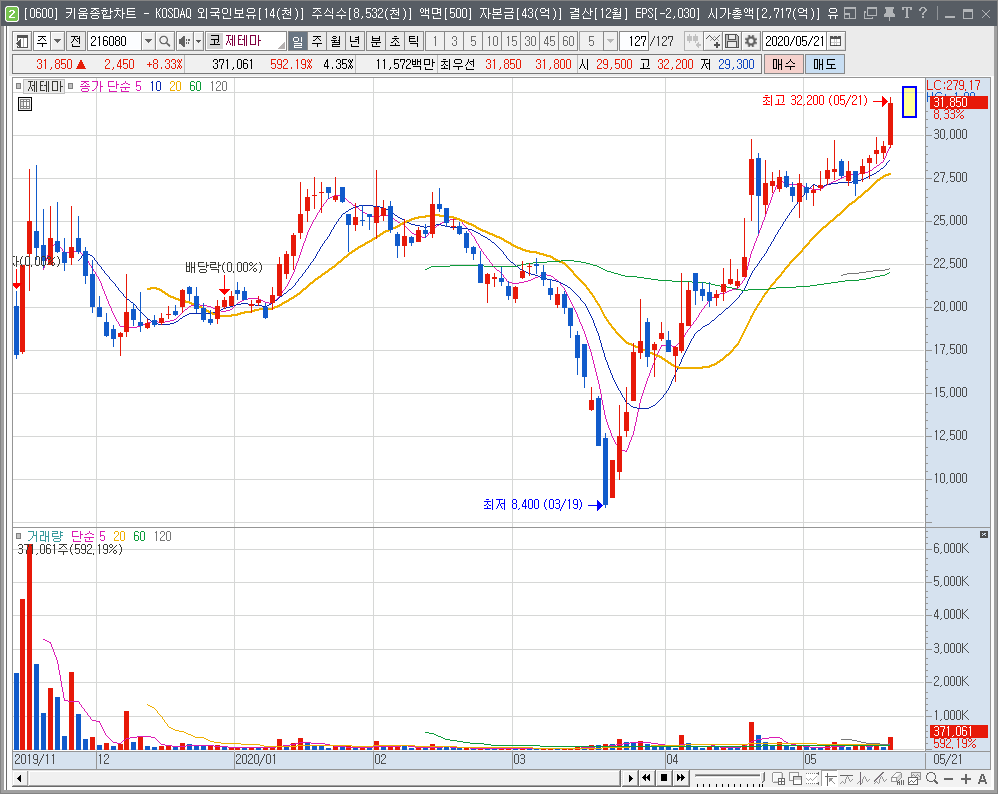Zoom out chart with the minus icon

948,778
